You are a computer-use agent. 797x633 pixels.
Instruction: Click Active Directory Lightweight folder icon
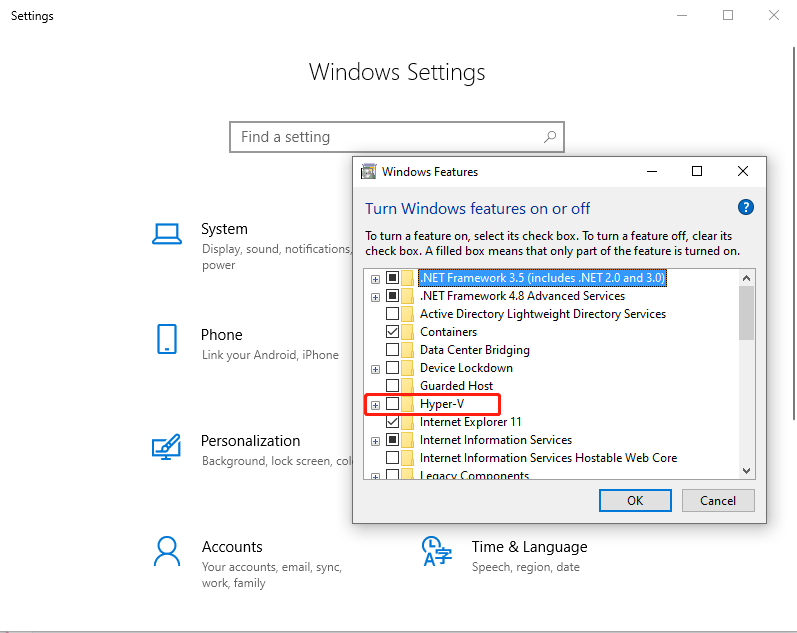pos(407,314)
